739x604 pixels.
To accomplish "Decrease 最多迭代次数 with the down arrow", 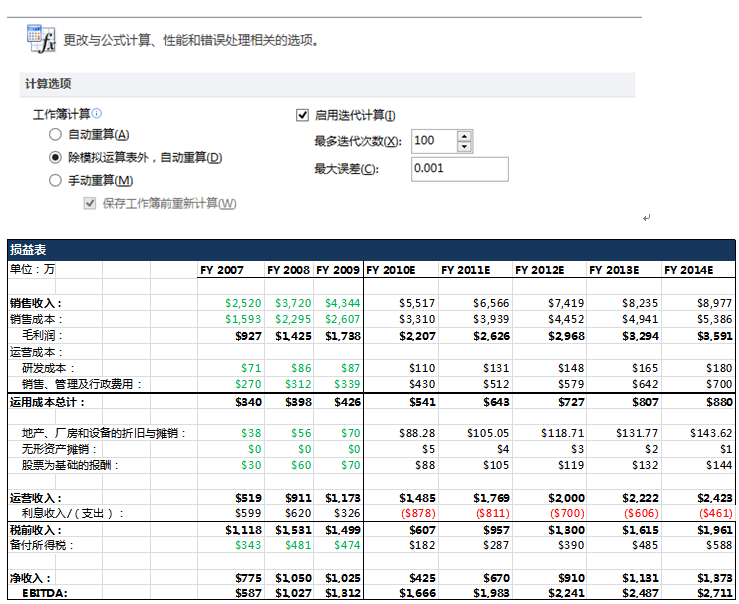I will tap(464, 147).
